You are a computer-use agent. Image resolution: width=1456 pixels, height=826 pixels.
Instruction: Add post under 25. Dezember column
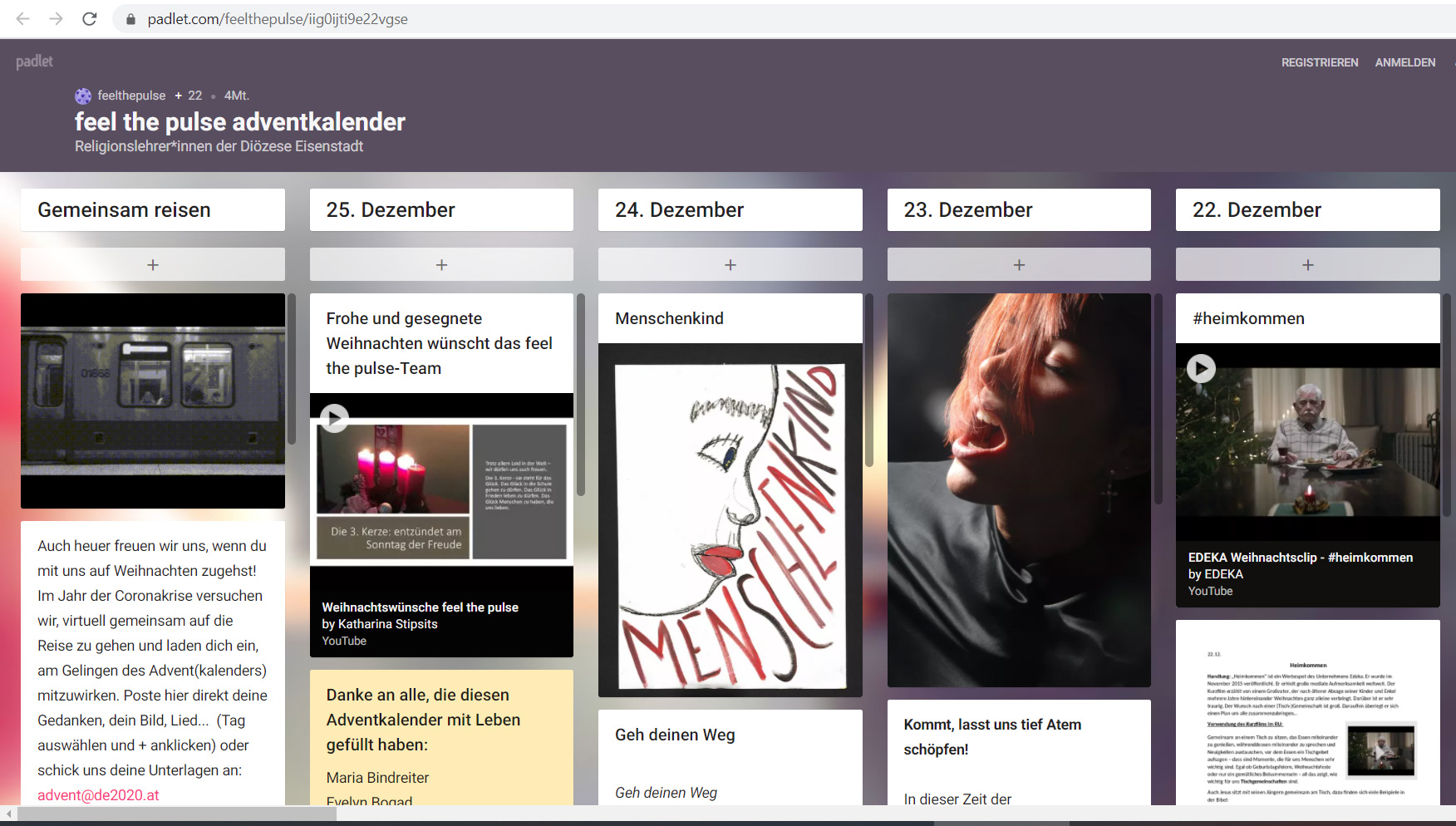[441, 264]
